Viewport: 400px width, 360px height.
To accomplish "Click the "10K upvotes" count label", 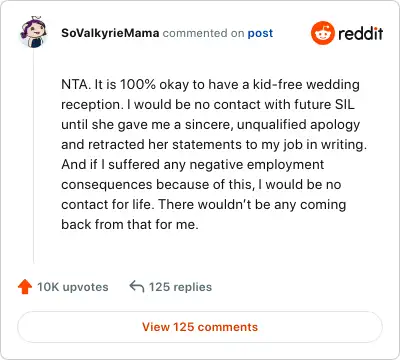I will coord(73,287).
